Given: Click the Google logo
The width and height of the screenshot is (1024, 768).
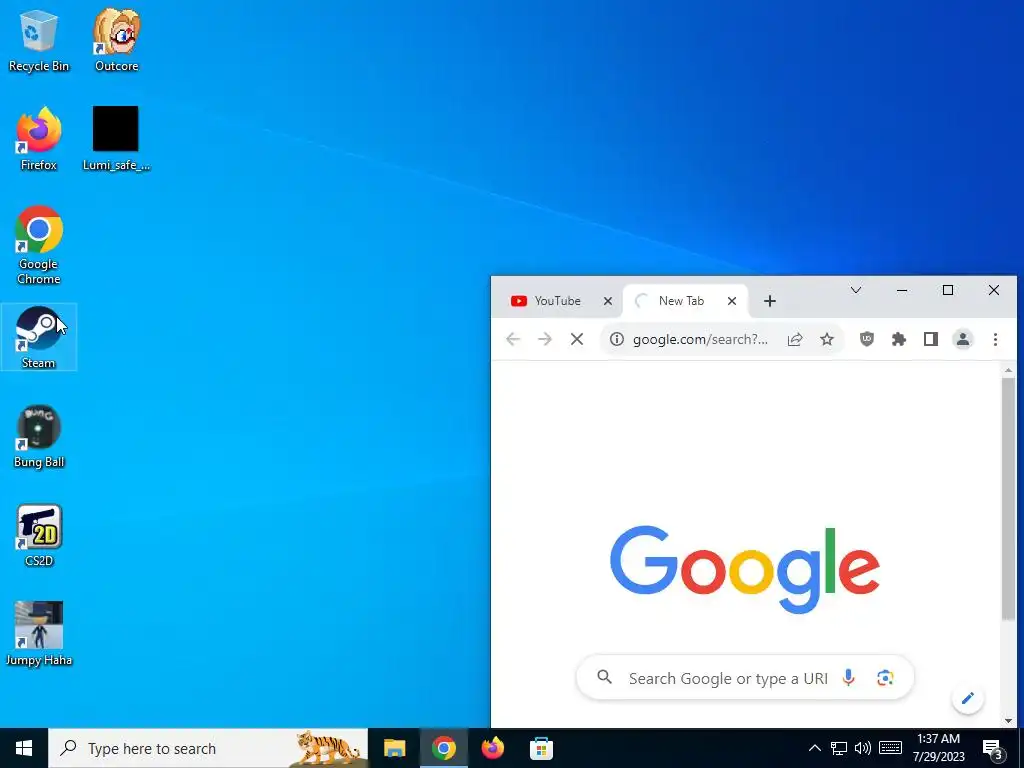Looking at the screenshot, I should [744, 568].
